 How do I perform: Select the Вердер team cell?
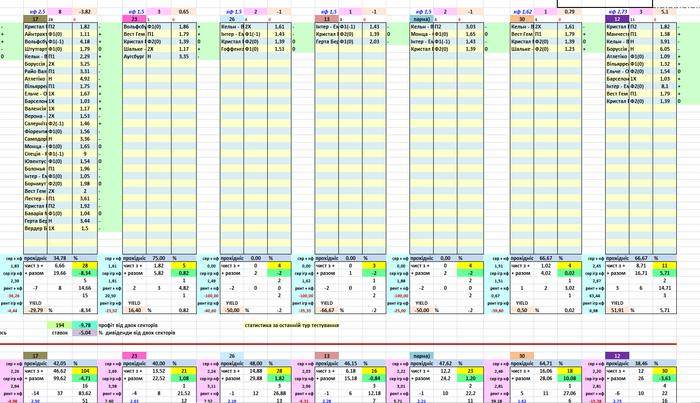(35, 229)
